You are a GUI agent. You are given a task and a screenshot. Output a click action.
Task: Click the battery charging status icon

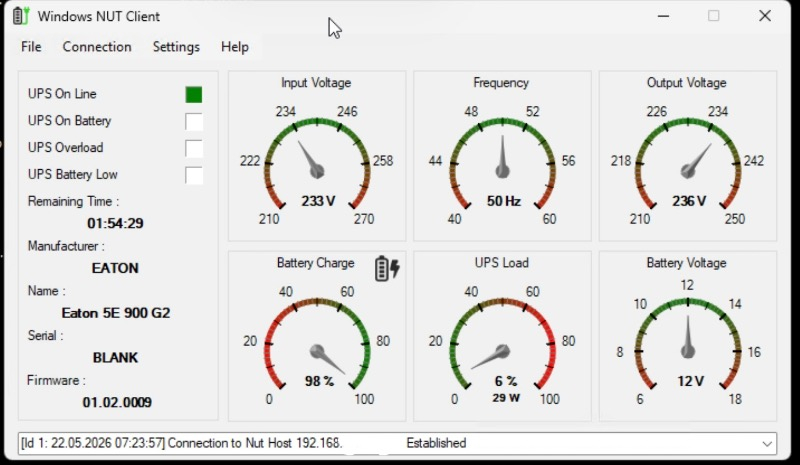(x=387, y=268)
